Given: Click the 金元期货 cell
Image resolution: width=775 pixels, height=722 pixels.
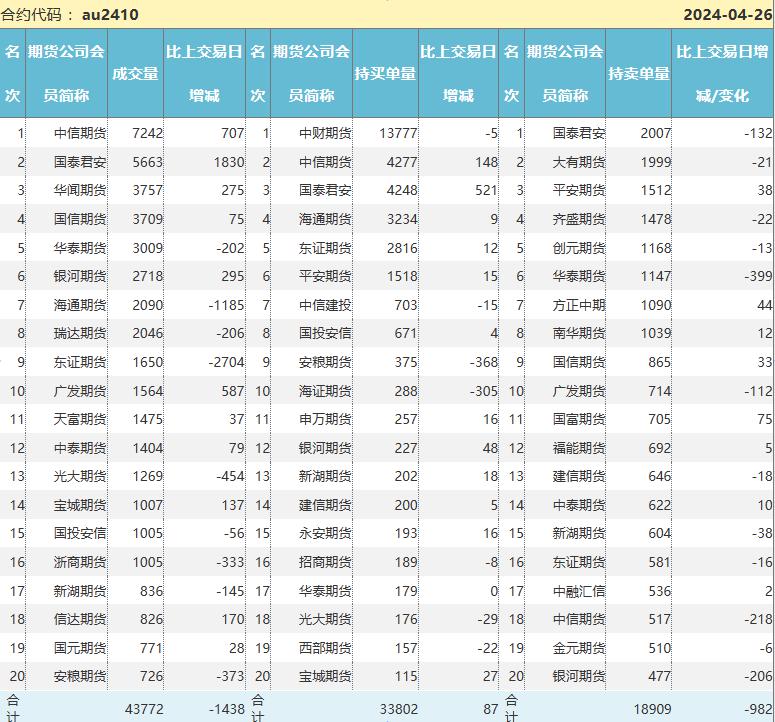Looking at the screenshot, I should tap(579, 648).
